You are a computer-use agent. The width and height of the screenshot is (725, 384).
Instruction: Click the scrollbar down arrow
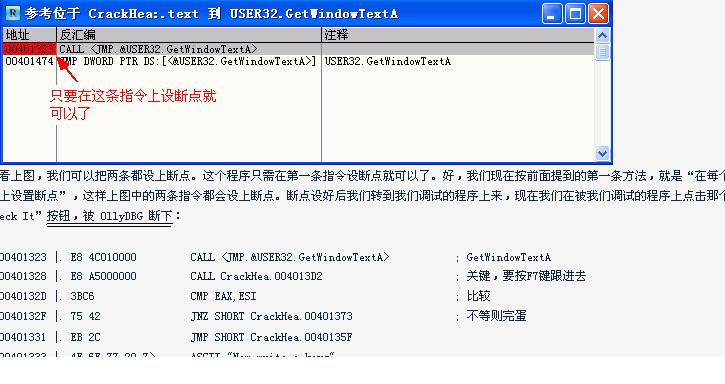click(602, 153)
